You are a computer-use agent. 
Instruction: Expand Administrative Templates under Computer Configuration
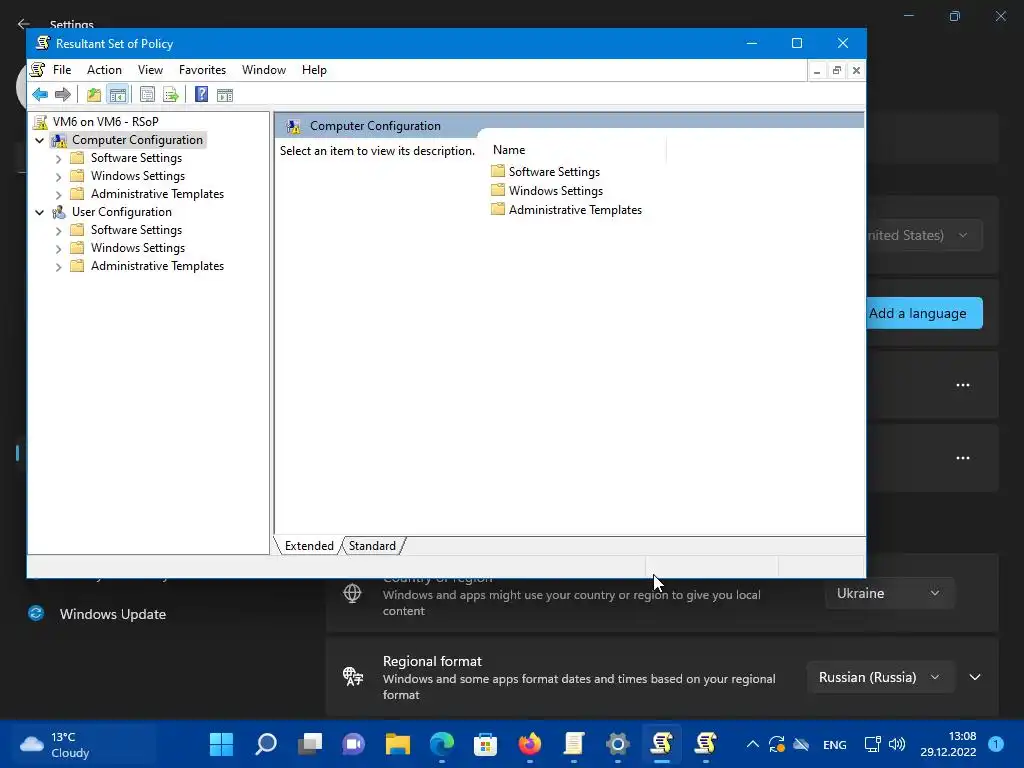tap(58, 195)
